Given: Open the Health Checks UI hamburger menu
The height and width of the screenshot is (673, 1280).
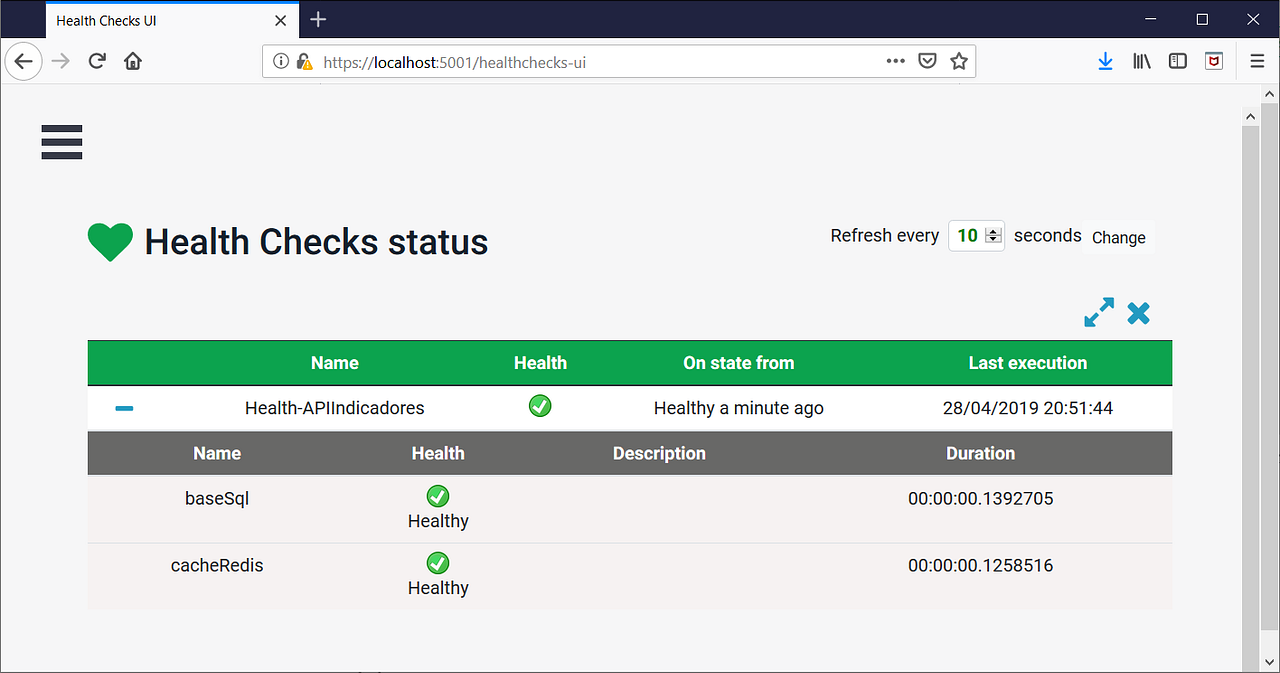Looking at the screenshot, I should click(61, 142).
